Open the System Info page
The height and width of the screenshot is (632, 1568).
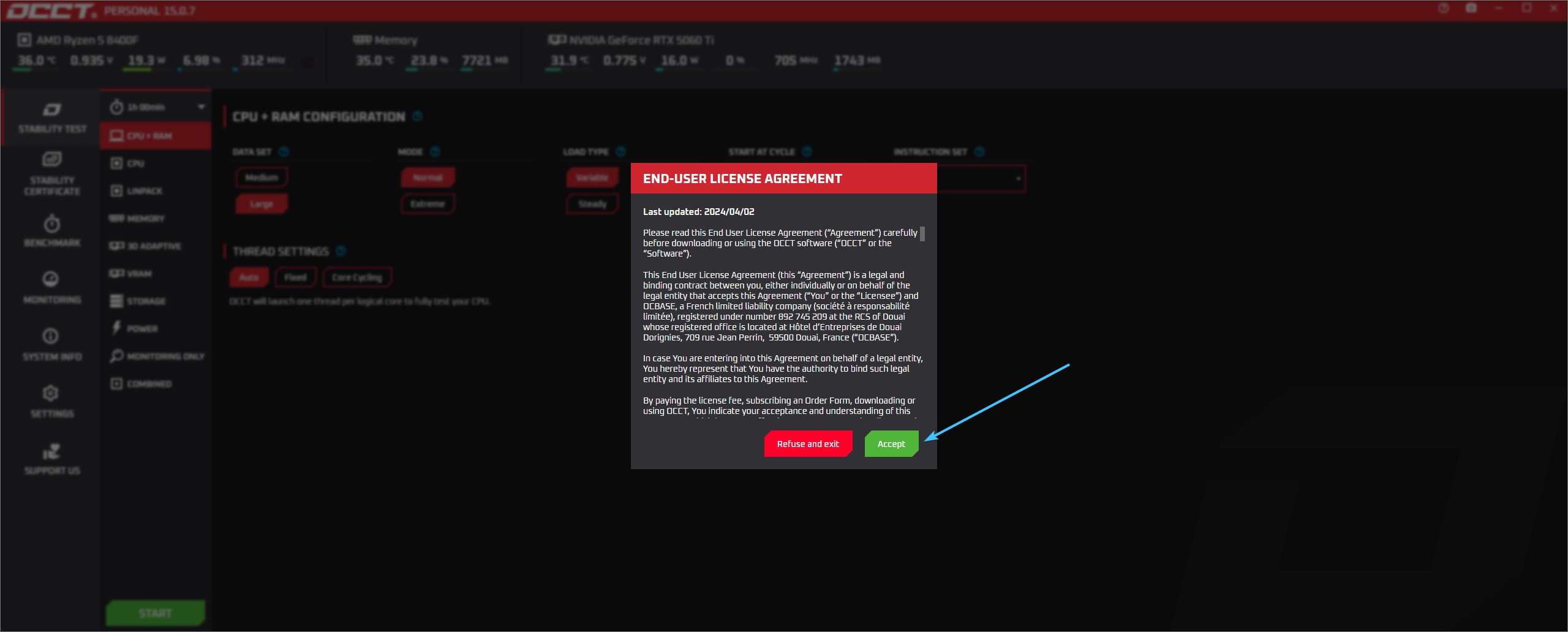click(52, 344)
